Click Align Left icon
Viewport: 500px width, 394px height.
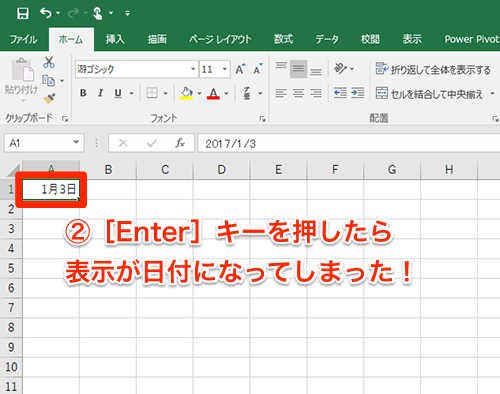(x=281, y=93)
